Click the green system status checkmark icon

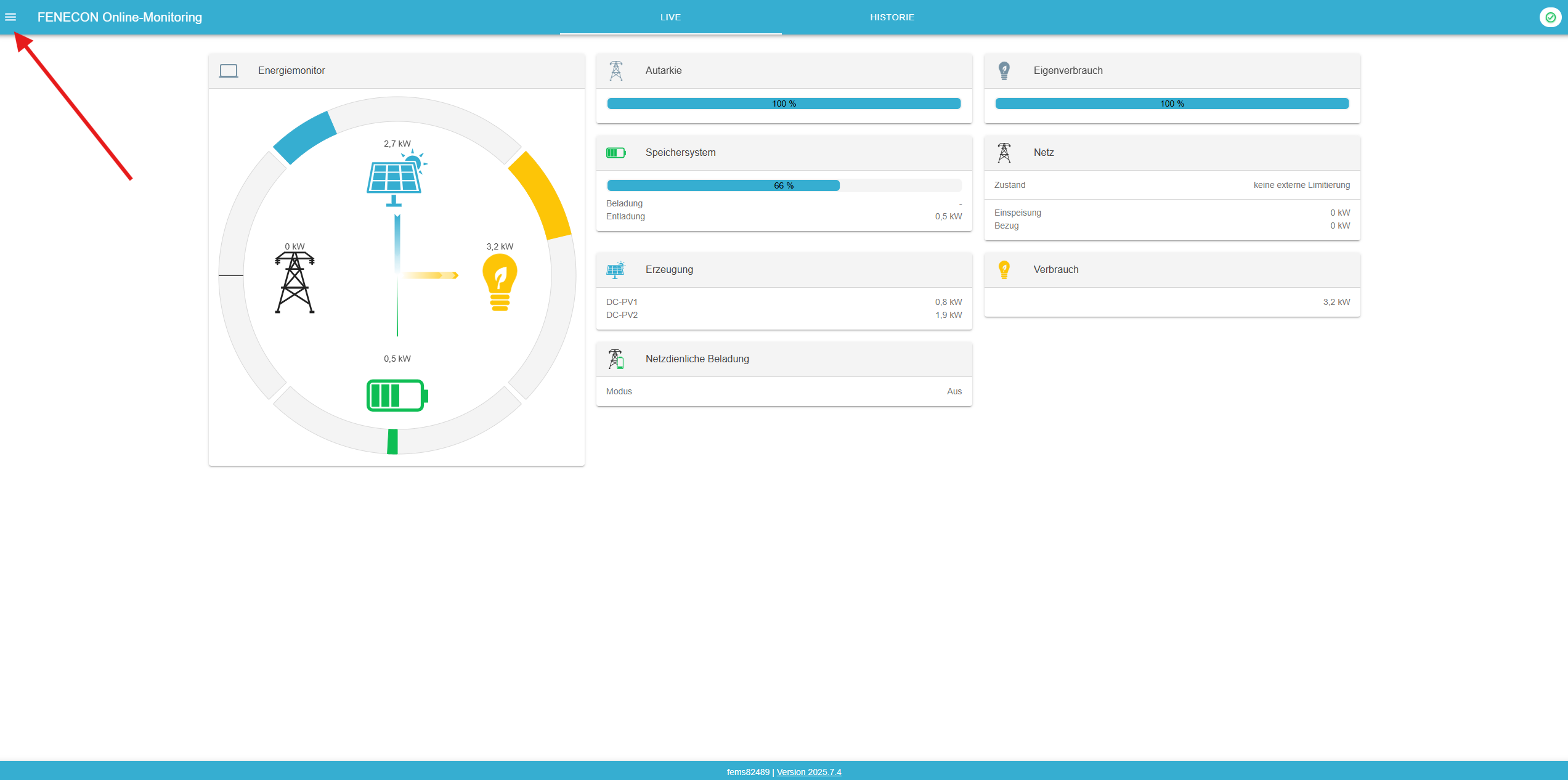[1550, 17]
